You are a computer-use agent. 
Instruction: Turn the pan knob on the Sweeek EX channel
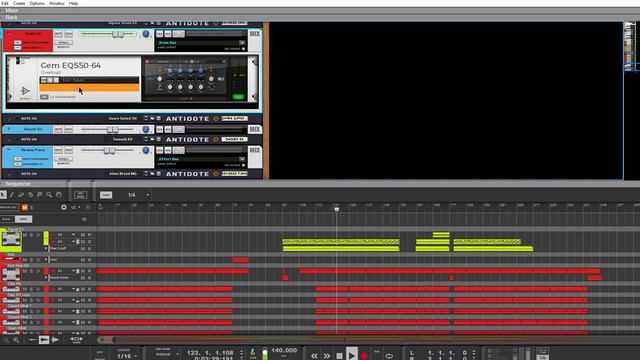pyautogui.click(x=146, y=129)
